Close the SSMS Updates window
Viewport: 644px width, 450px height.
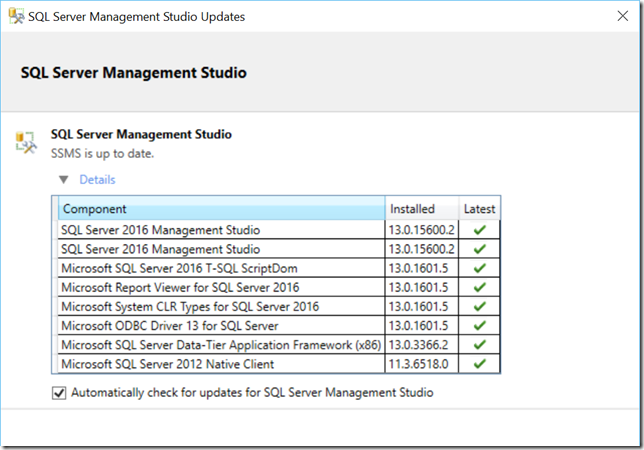point(620,17)
